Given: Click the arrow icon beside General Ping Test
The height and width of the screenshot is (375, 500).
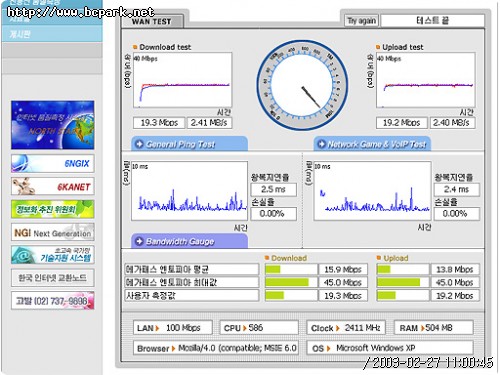Looking at the screenshot, I should [139, 144].
